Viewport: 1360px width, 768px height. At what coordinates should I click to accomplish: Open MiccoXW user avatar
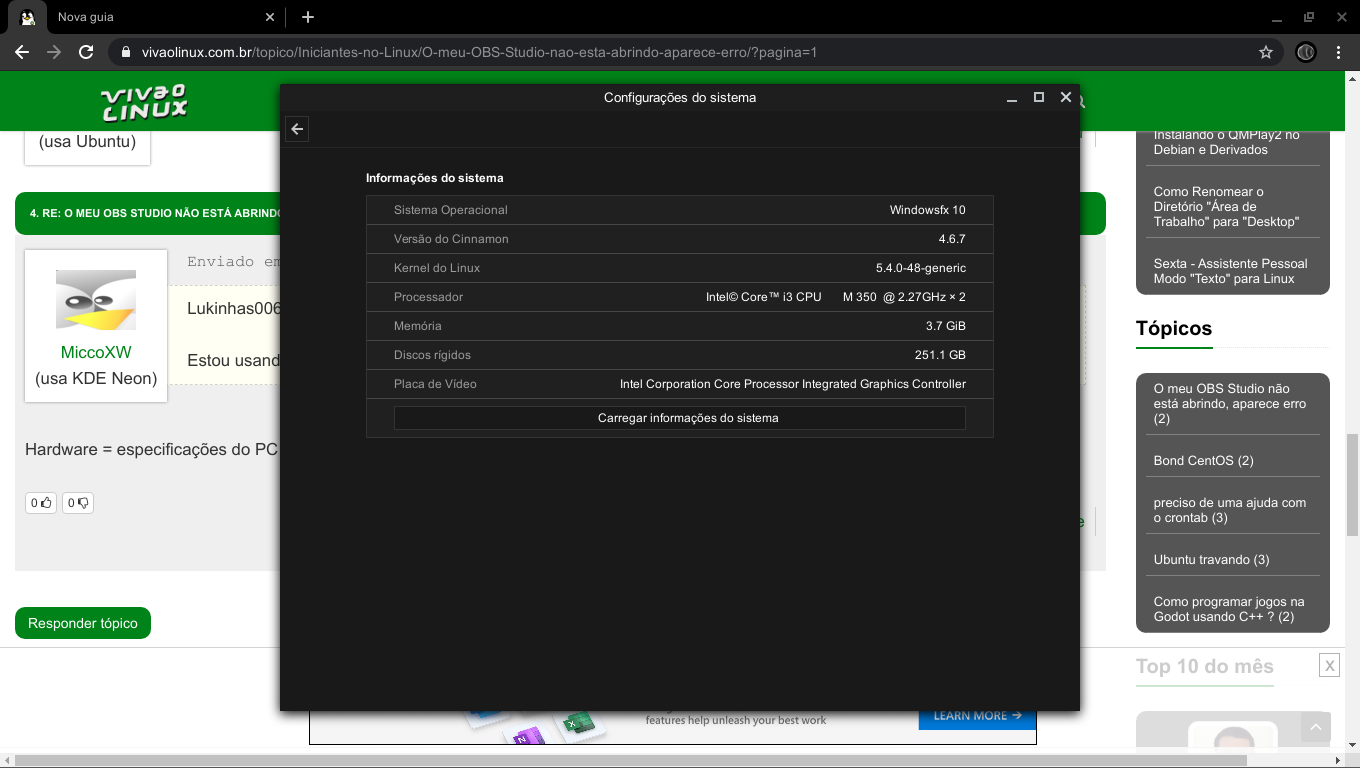coord(96,299)
